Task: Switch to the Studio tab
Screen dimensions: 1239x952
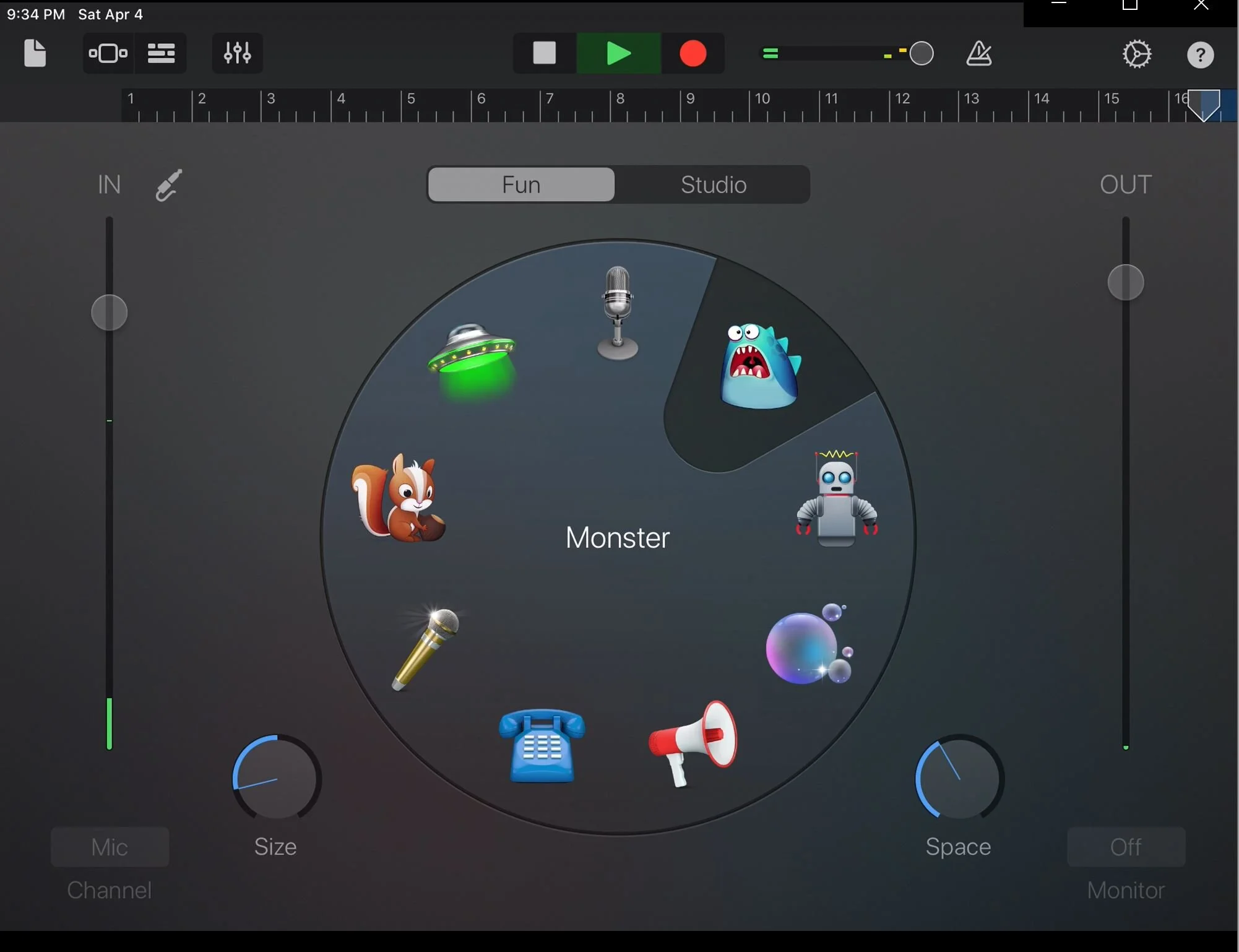Action: point(713,184)
